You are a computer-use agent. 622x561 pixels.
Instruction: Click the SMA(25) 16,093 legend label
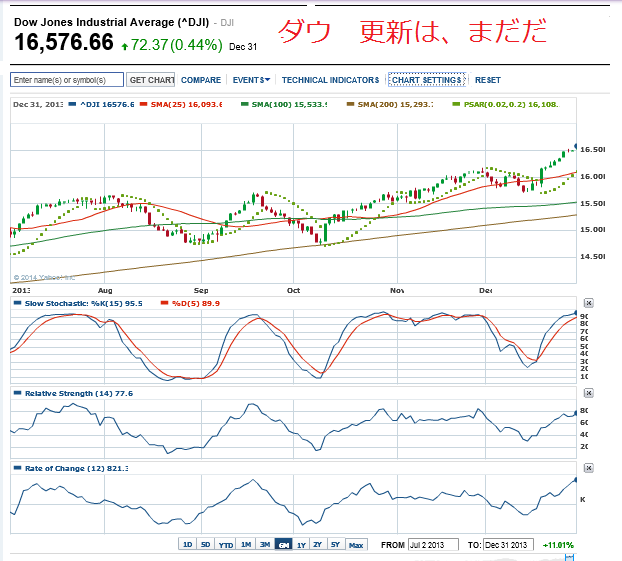(186, 105)
